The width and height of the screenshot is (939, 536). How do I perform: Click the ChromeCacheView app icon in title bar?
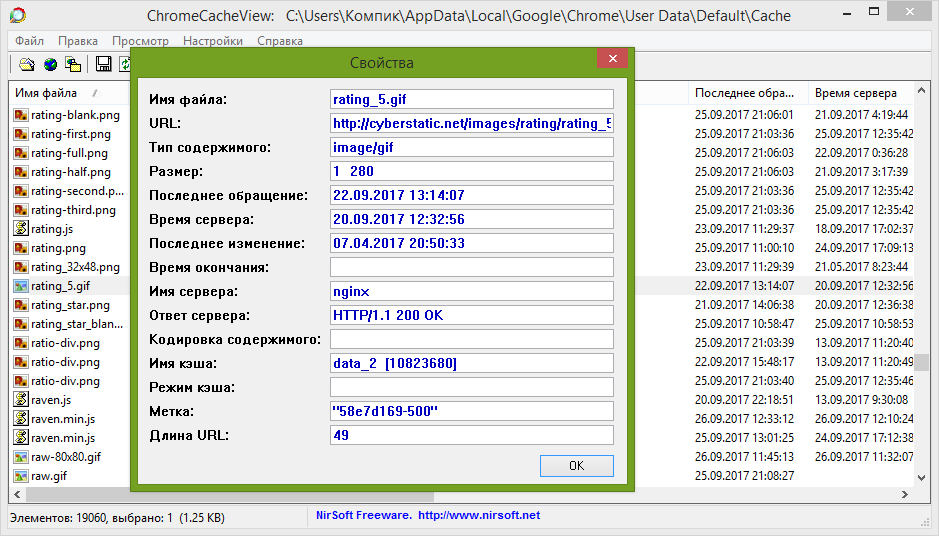16,16
